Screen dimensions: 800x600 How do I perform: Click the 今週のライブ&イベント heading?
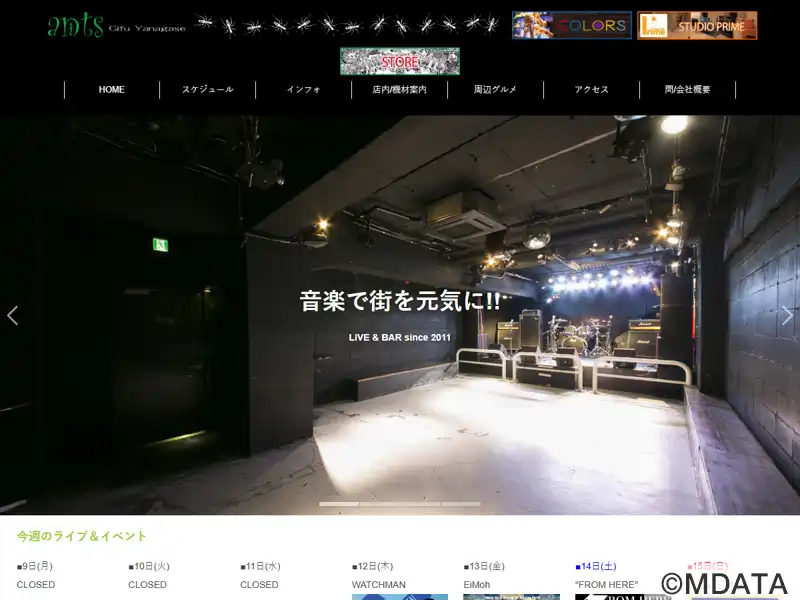[82, 536]
